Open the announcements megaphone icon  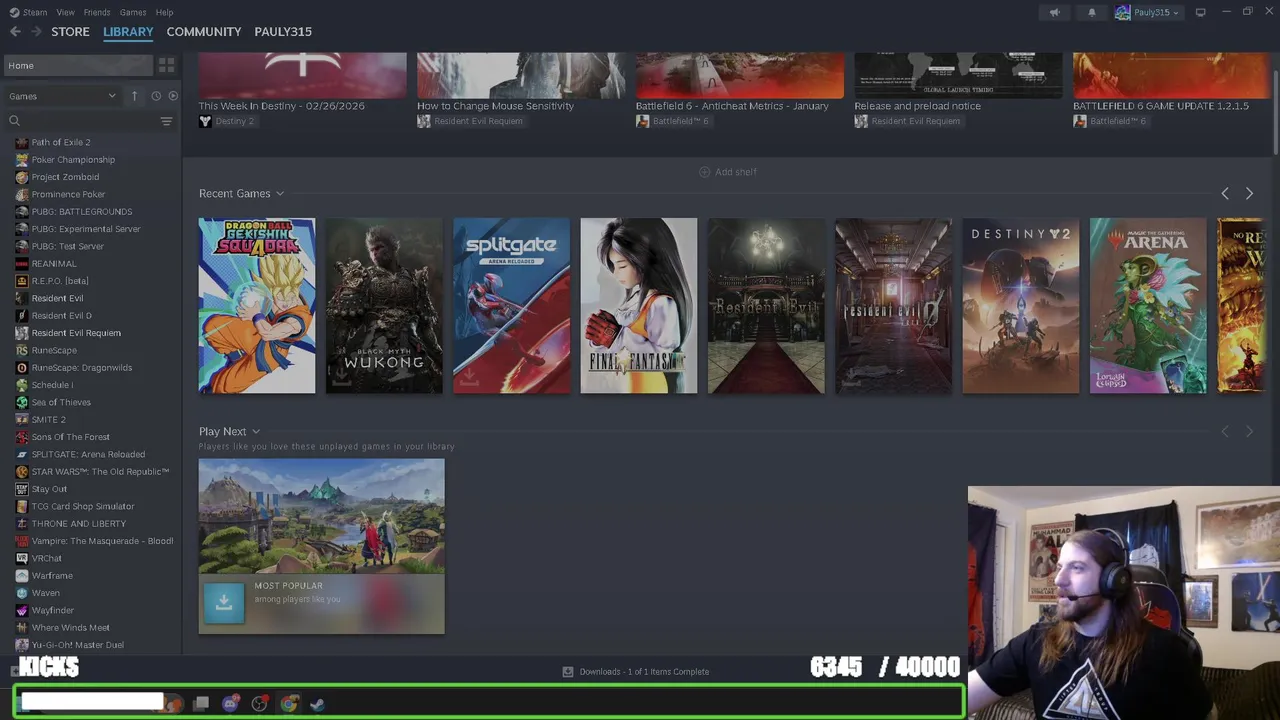click(1054, 12)
